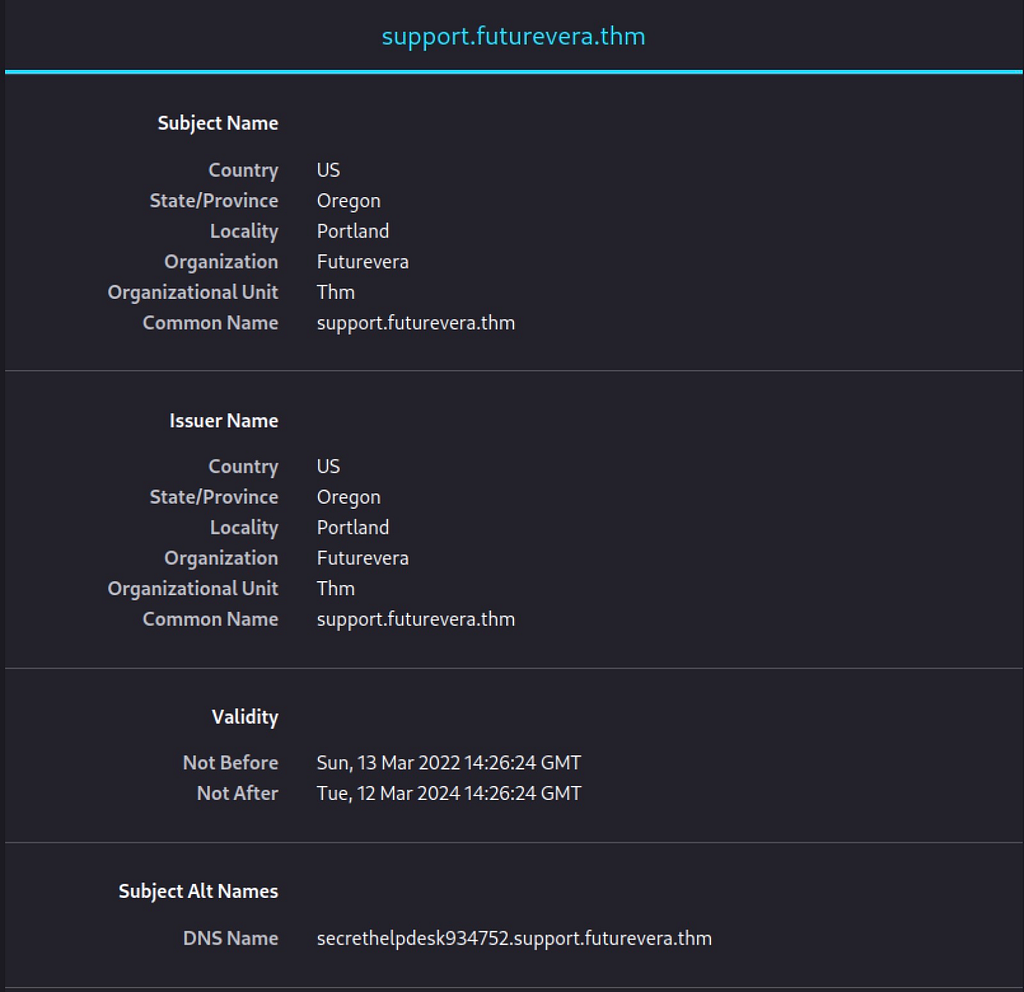Click the subject Organization label

221,262
